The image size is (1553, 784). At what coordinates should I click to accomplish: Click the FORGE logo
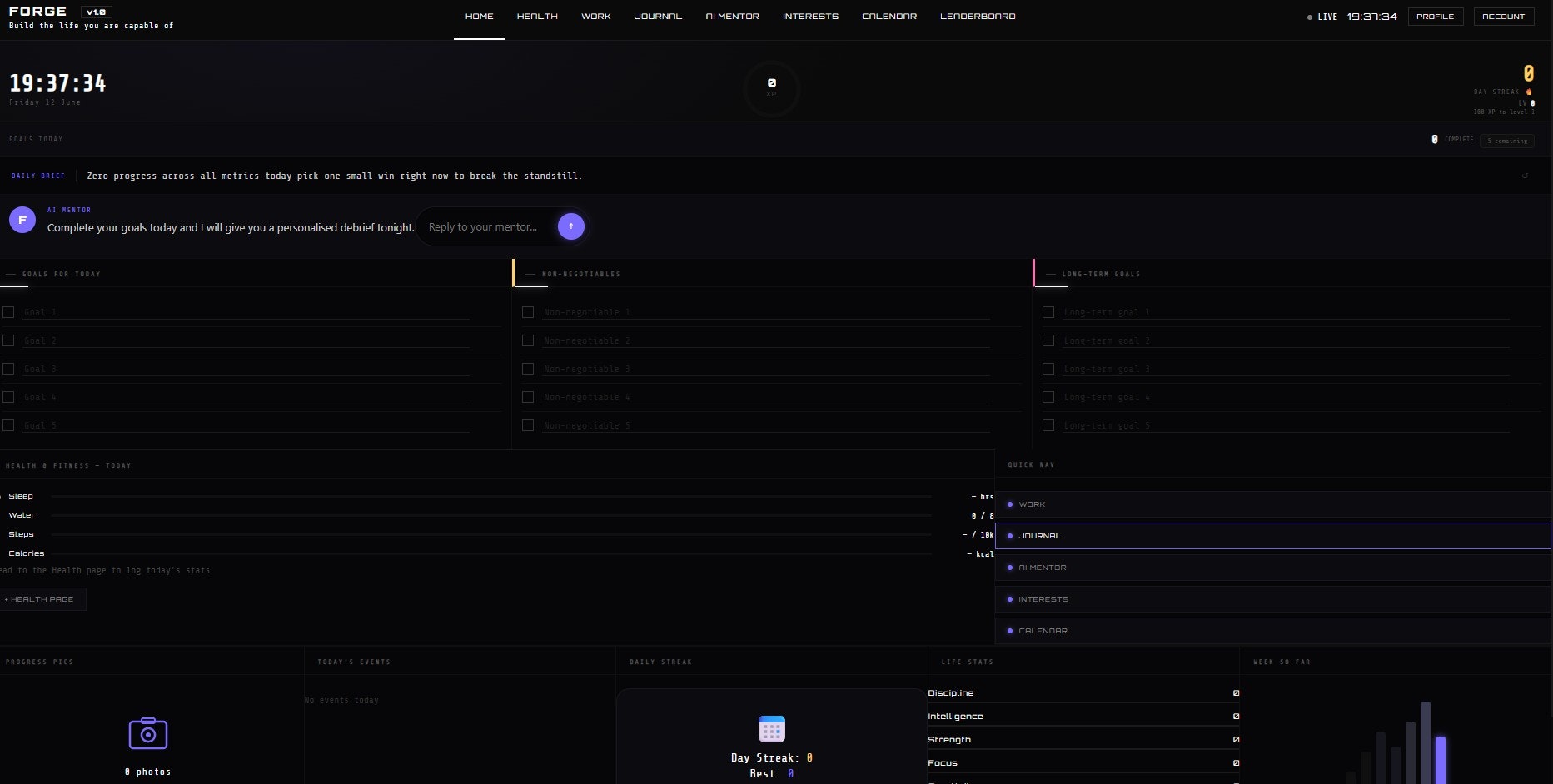(37, 12)
